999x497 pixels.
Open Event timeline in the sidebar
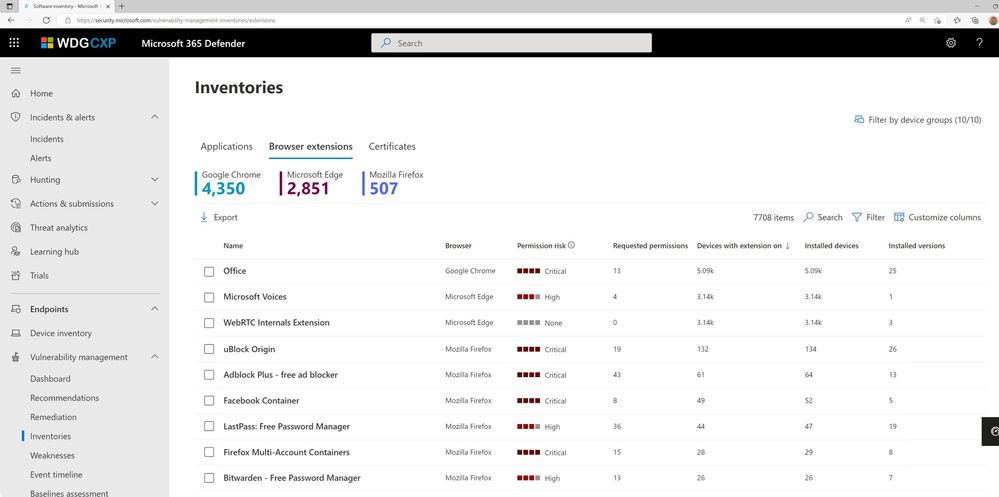55,475
